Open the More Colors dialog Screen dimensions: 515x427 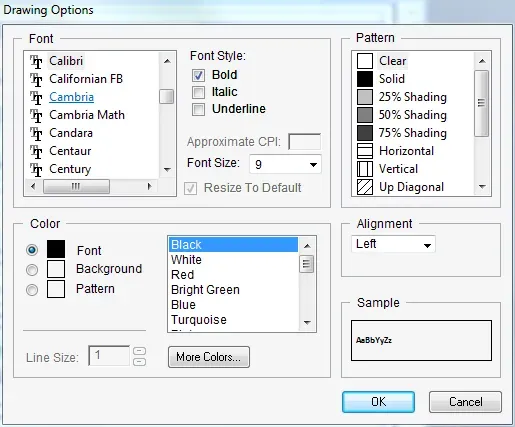(x=209, y=357)
